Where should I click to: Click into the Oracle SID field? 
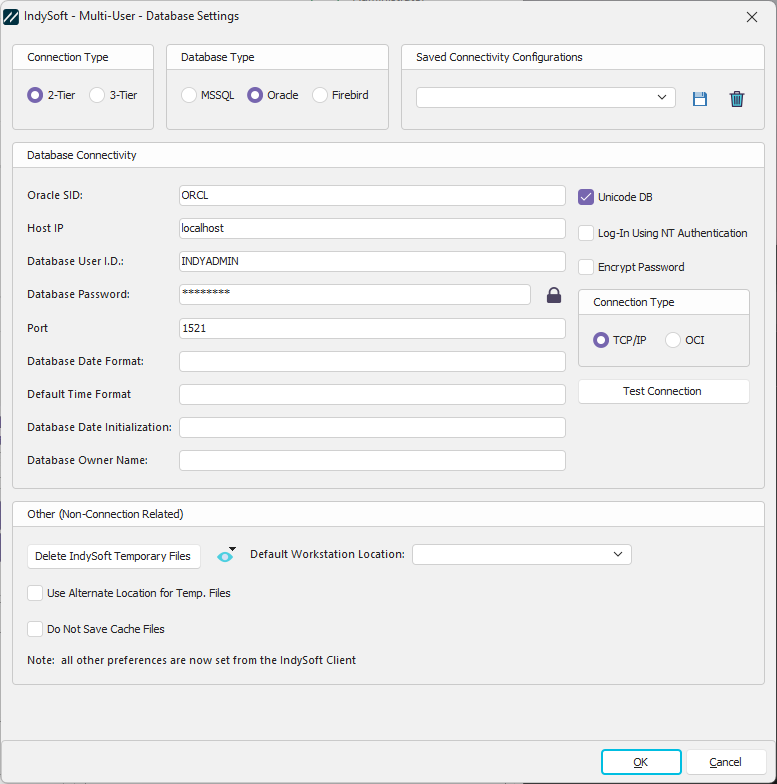tap(372, 195)
